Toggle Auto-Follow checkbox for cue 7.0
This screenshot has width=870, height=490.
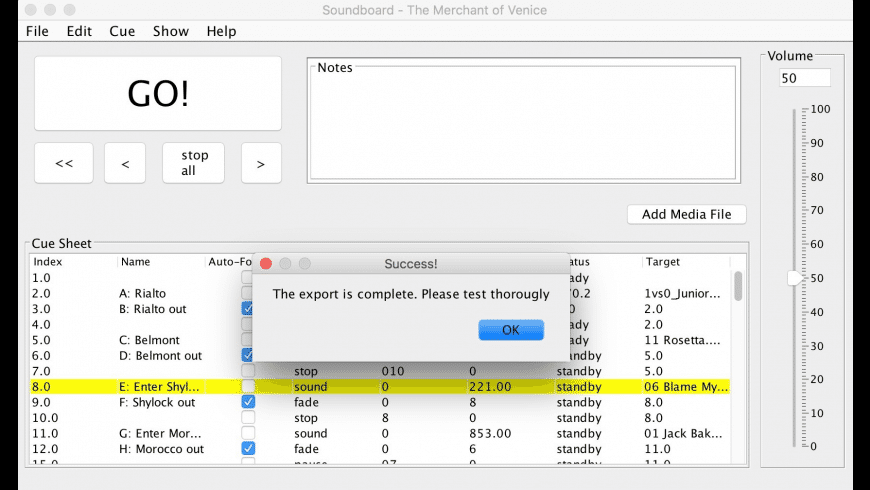coord(248,371)
